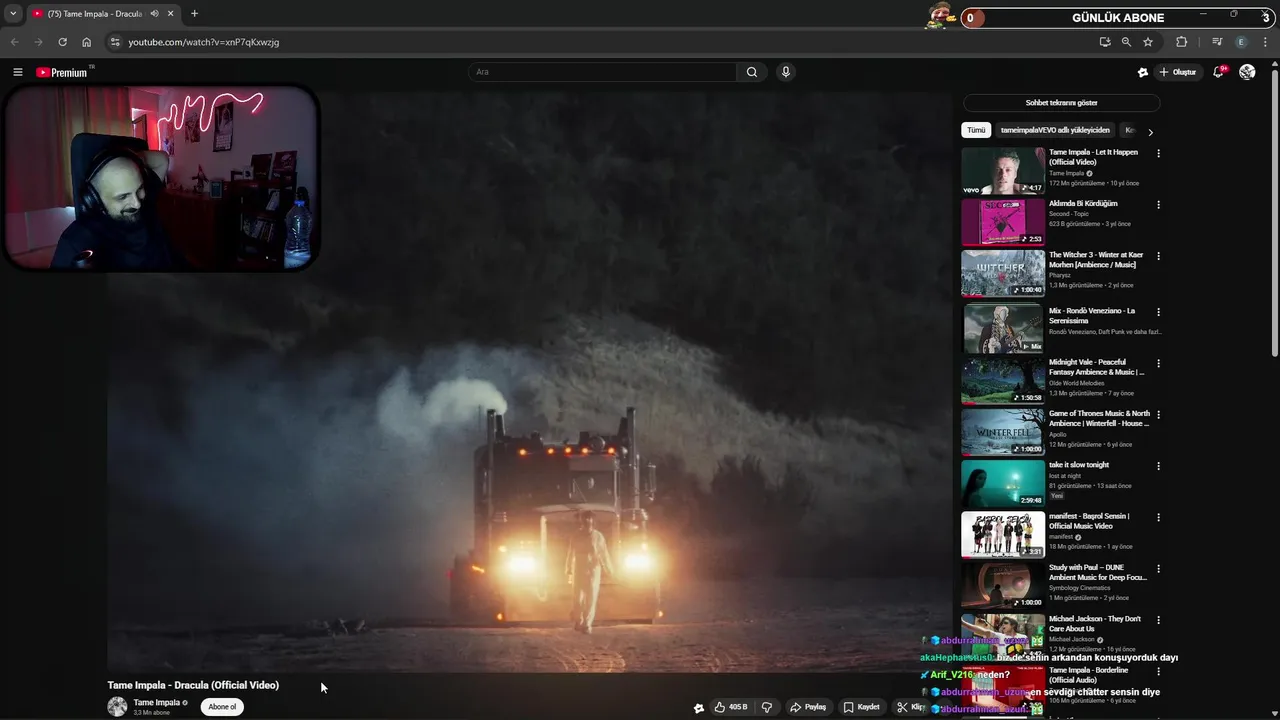Open a new browser tab
The image size is (1280, 720).
point(194,14)
